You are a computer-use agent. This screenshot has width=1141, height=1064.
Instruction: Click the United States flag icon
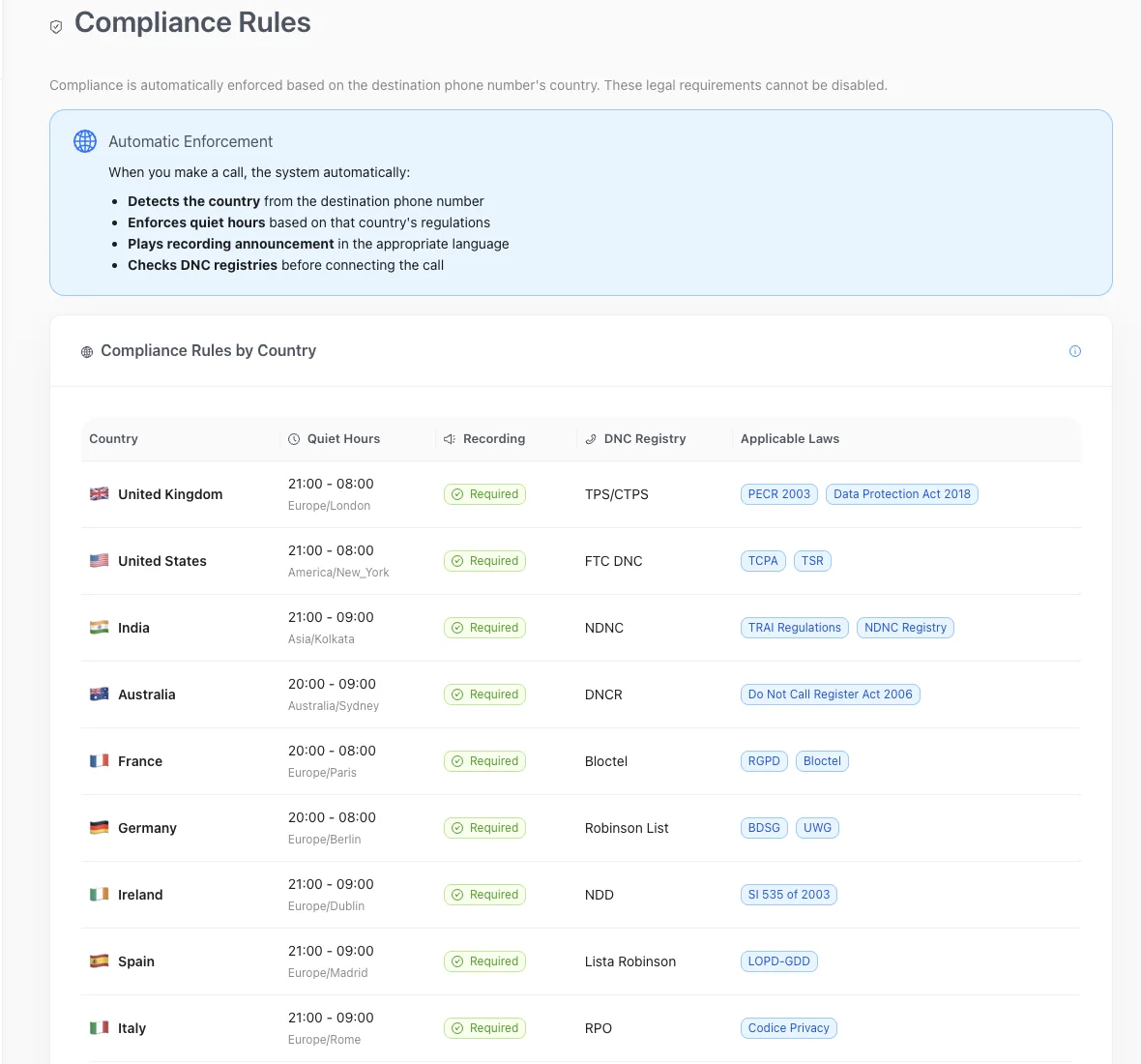[99, 560]
